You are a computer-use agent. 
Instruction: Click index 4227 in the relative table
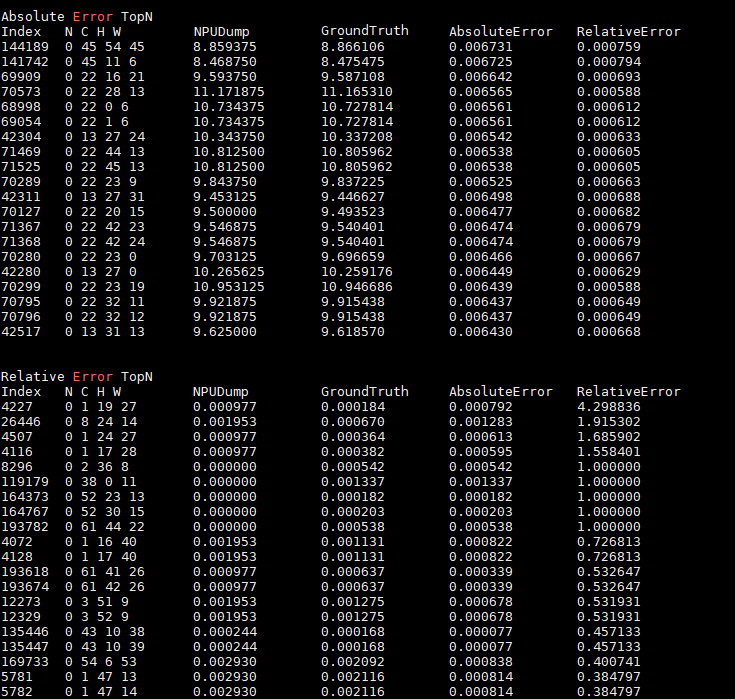coord(16,406)
